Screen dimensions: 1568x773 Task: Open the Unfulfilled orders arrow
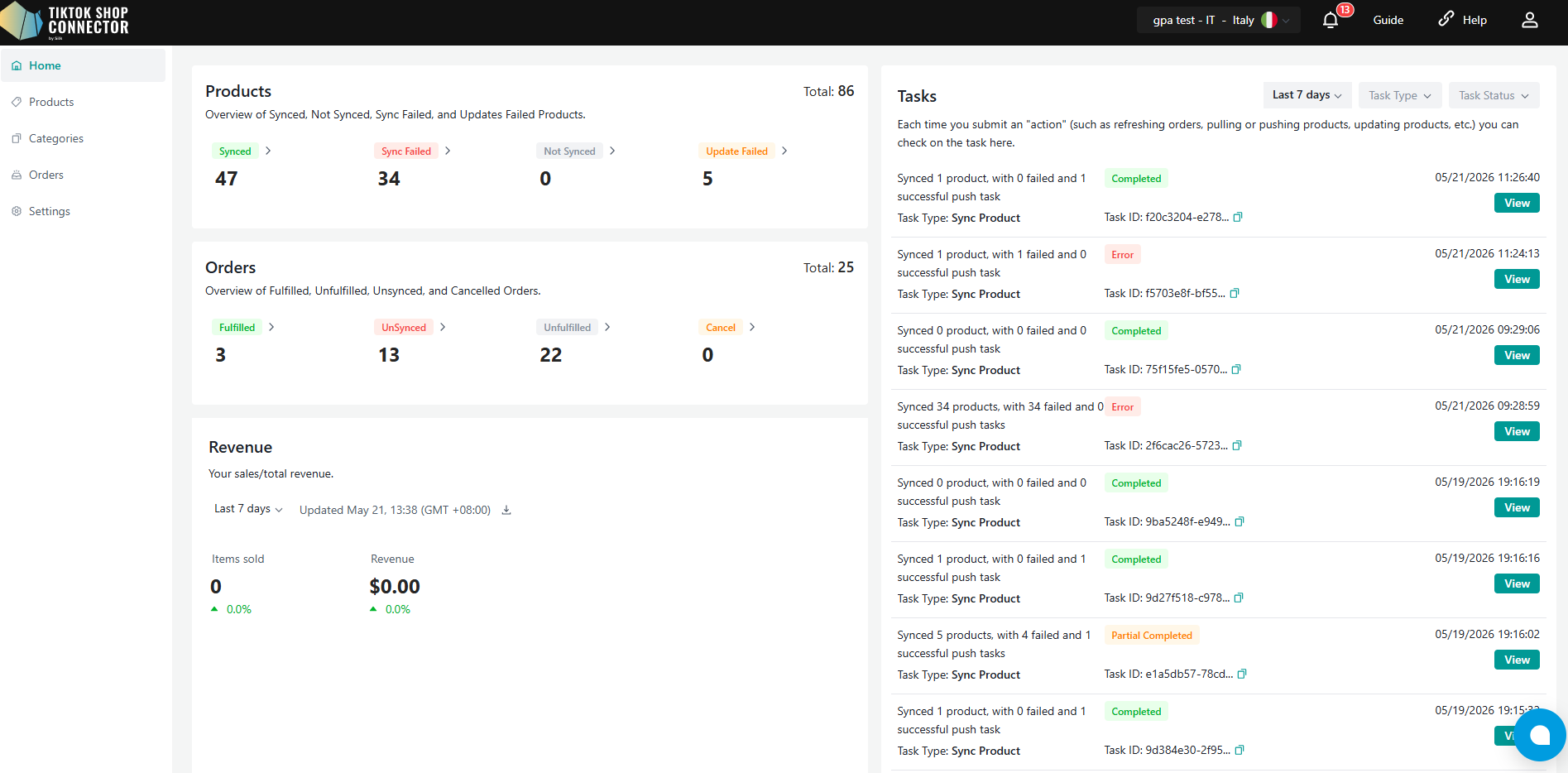607,327
